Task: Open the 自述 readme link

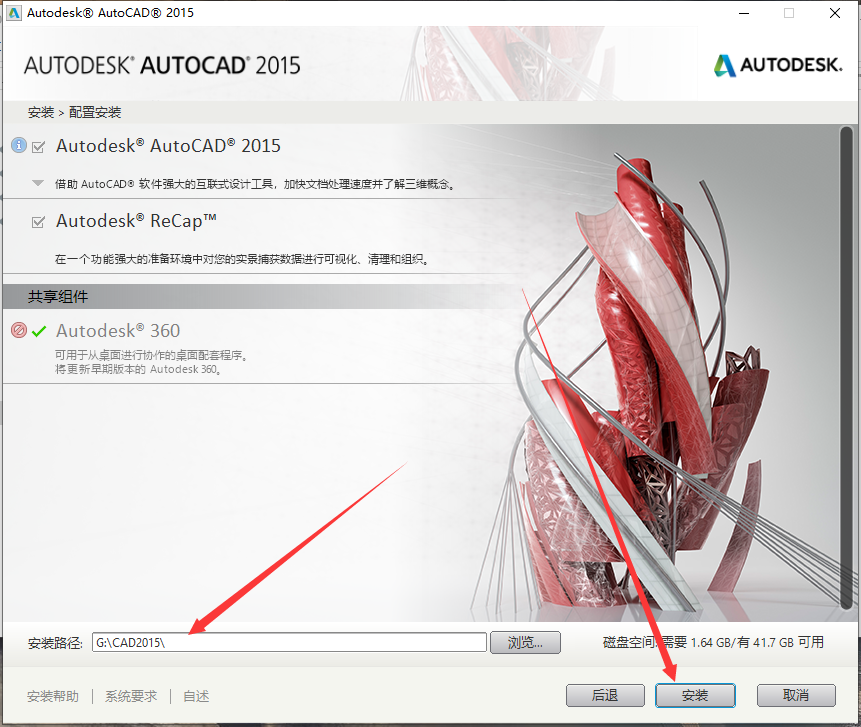Action: tap(196, 696)
